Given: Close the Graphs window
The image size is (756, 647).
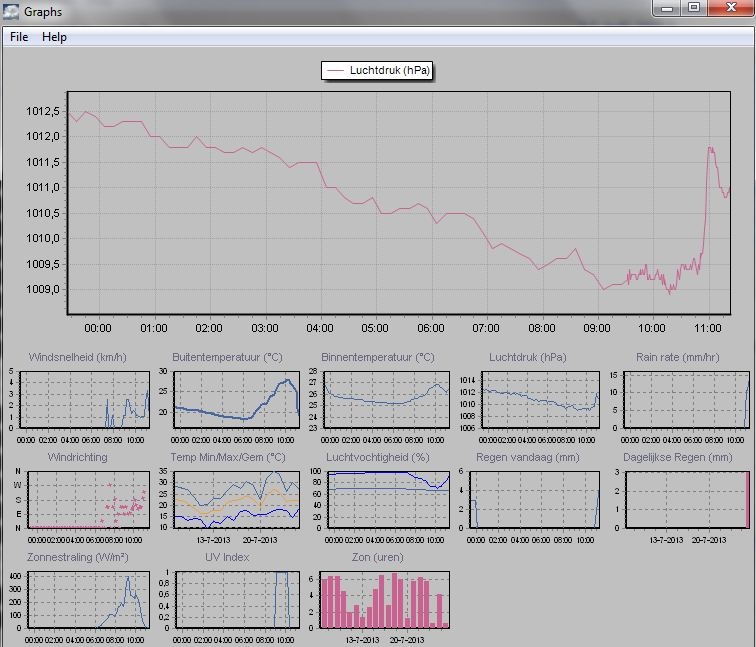Looking at the screenshot, I should pyautogui.click(x=731, y=8).
